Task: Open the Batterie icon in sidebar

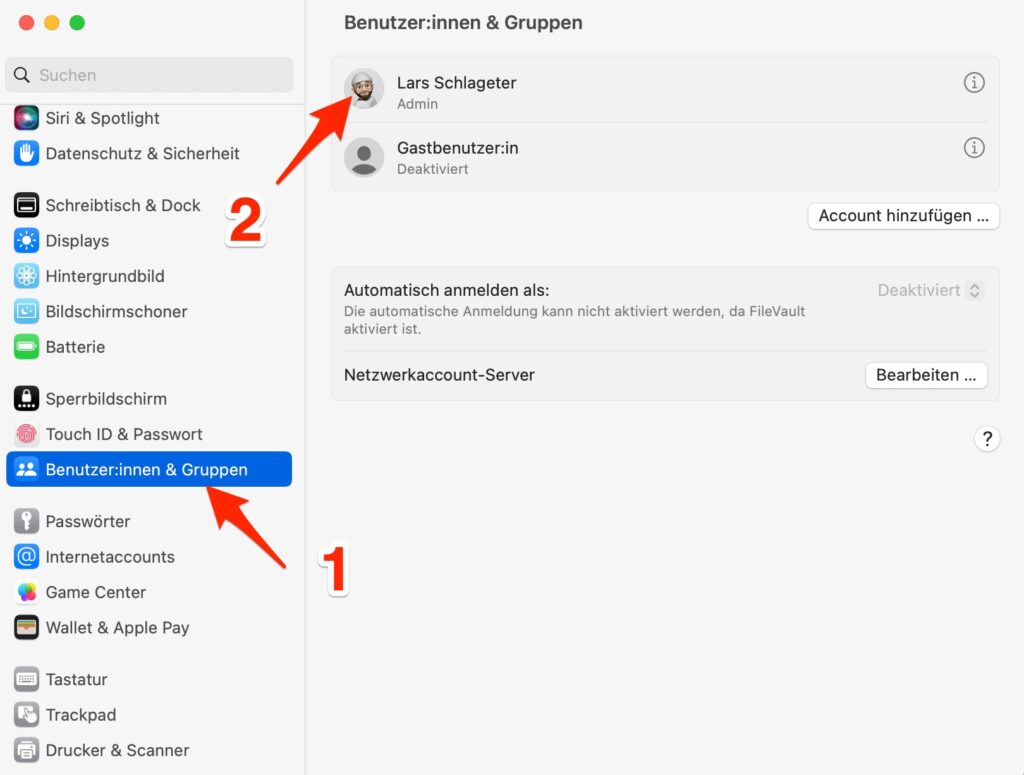Action: tap(26, 347)
